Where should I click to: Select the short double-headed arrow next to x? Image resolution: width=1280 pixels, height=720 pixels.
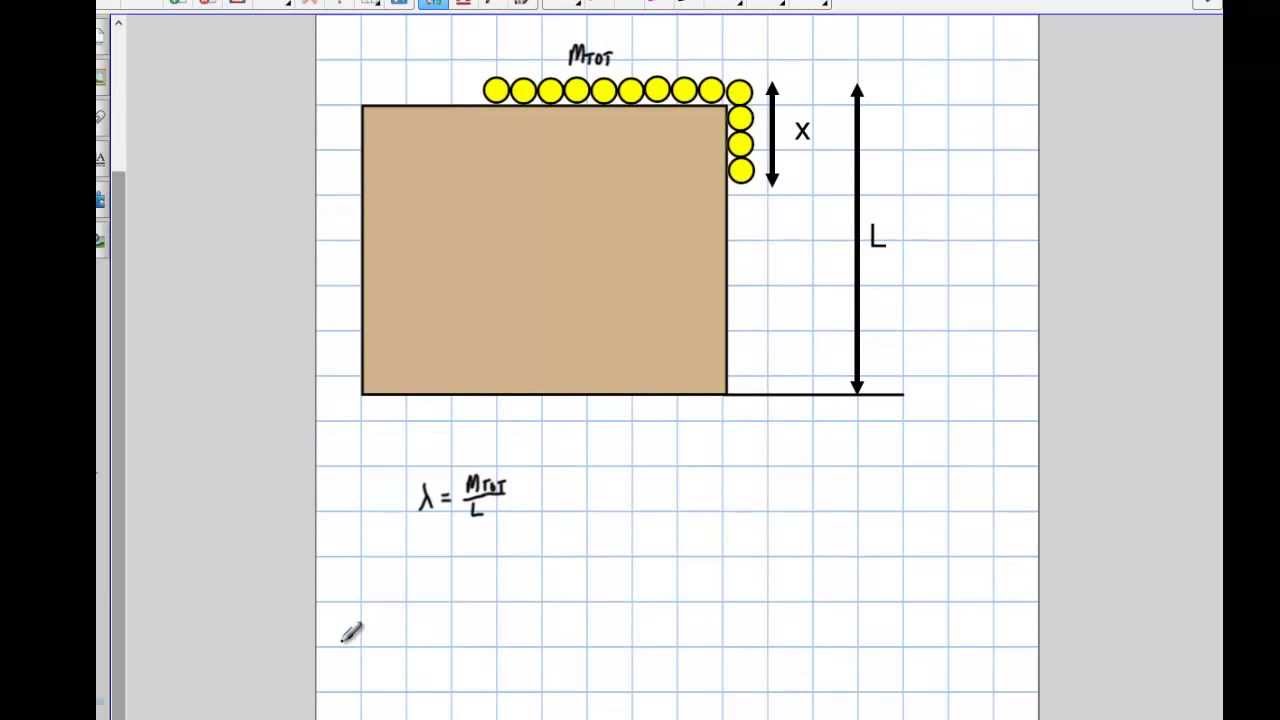772,134
